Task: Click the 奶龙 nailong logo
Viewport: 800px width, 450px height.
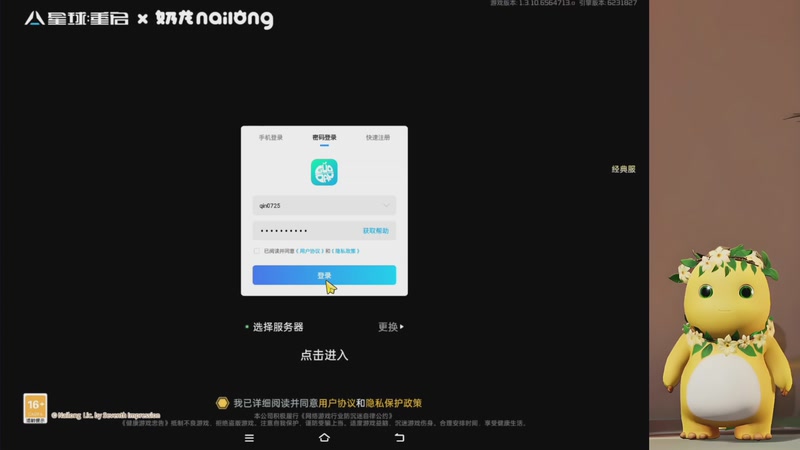Action: 214,19
